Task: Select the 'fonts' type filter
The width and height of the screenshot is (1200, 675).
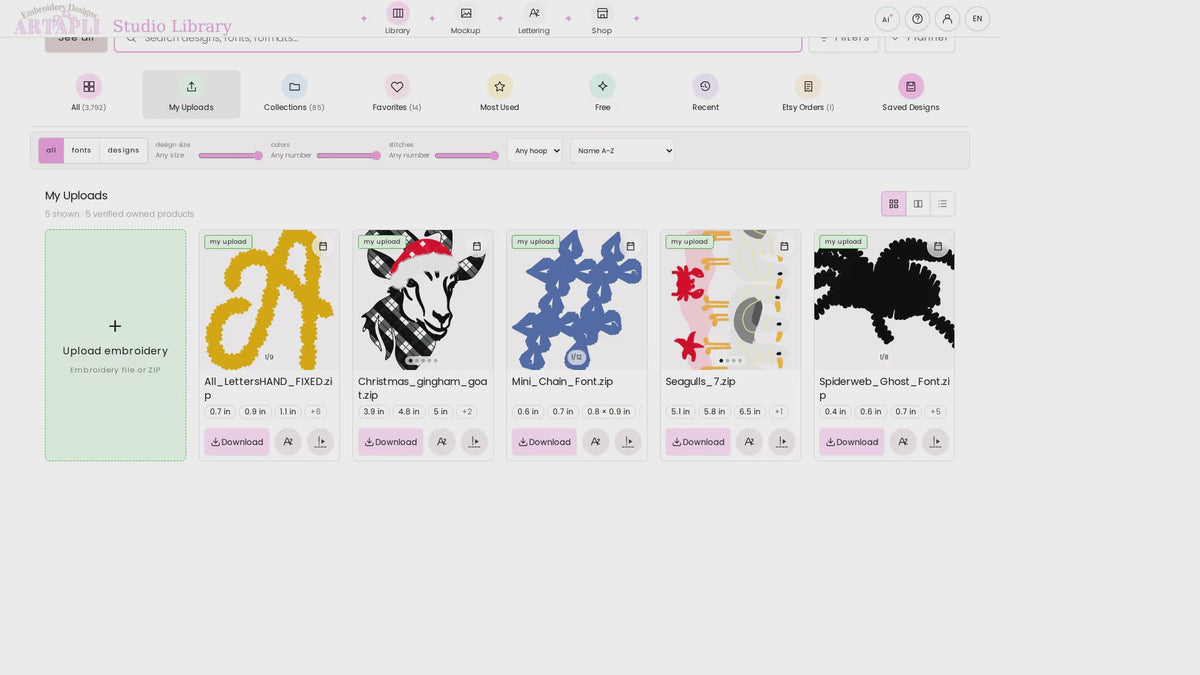Action: (81, 151)
